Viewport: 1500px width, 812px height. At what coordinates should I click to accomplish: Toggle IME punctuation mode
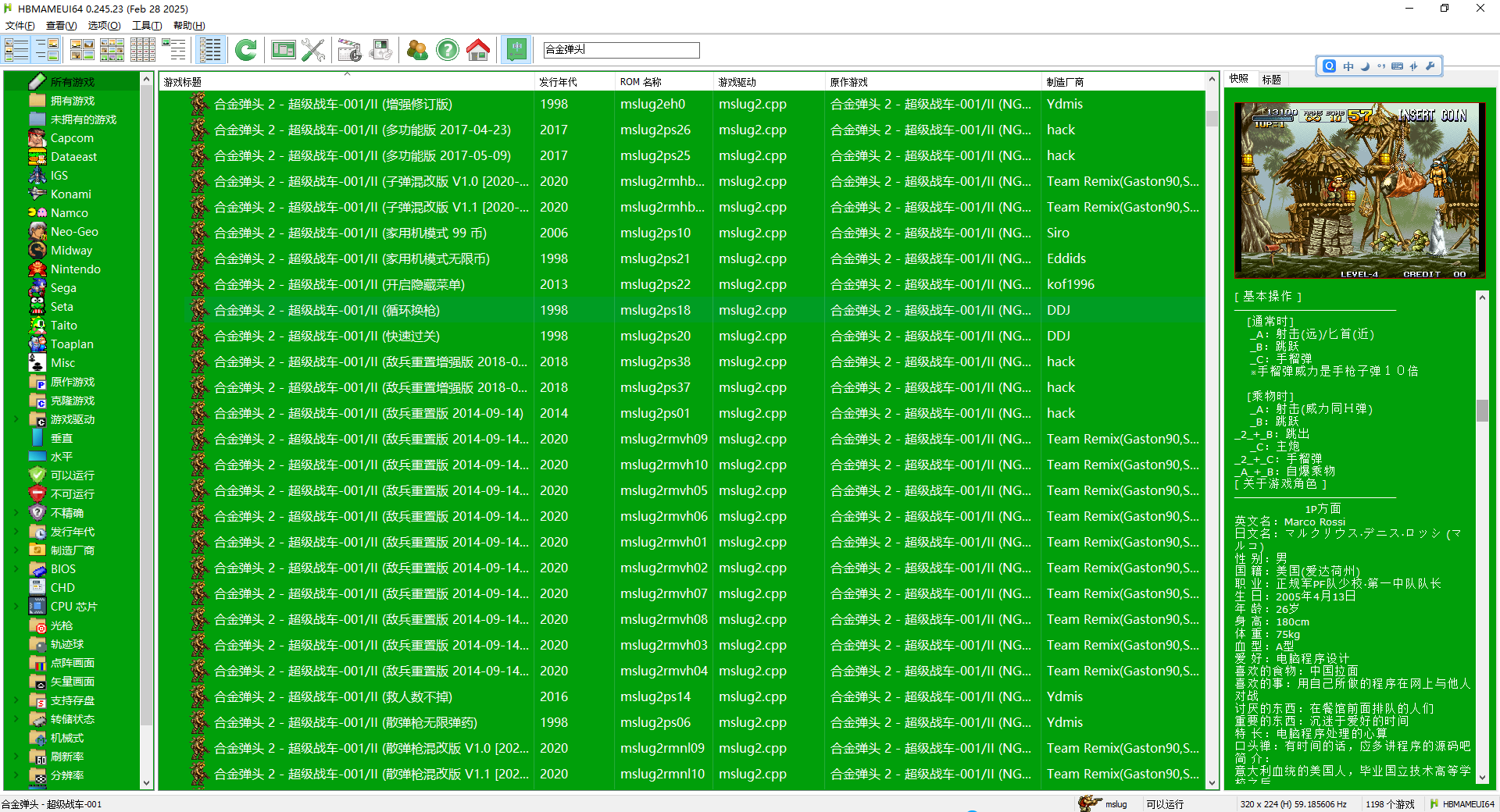click(x=1381, y=66)
